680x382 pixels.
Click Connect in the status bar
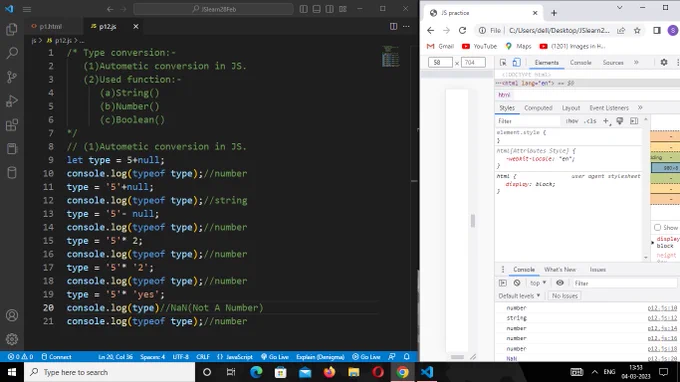click(x=56, y=357)
